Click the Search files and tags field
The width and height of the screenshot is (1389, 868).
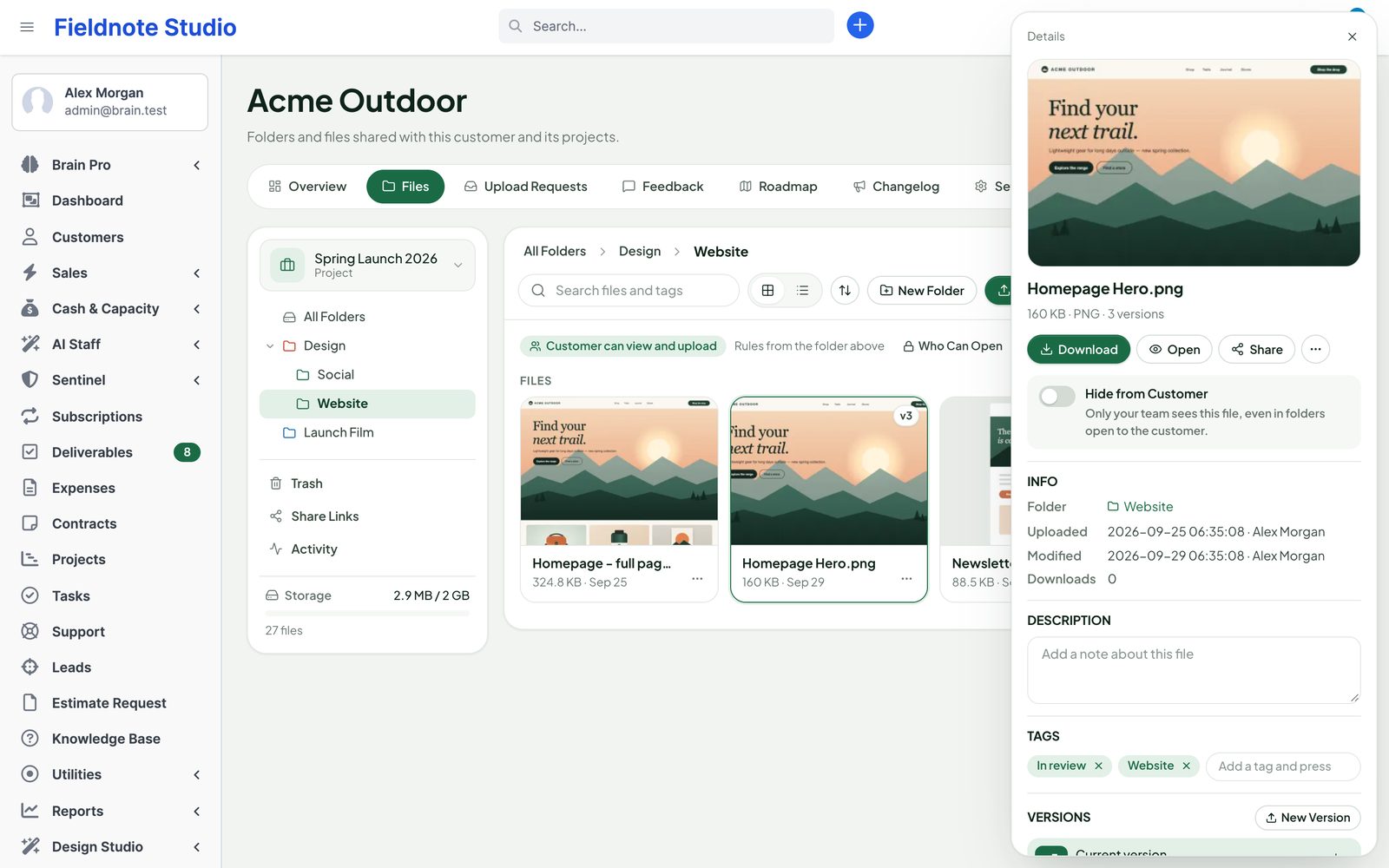click(x=629, y=291)
